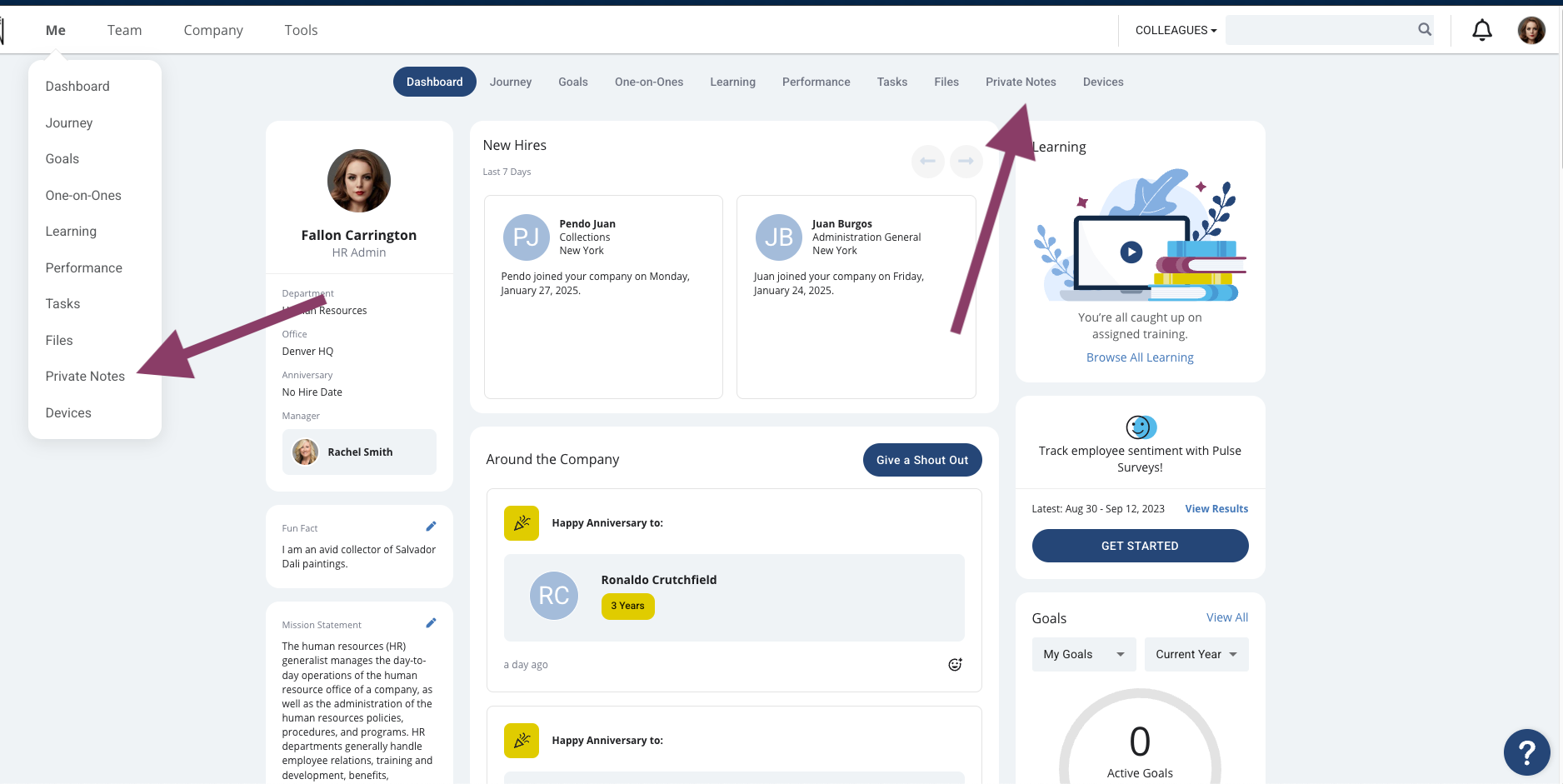Switch to the Tasks tab
1563x784 pixels.
click(x=892, y=82)
